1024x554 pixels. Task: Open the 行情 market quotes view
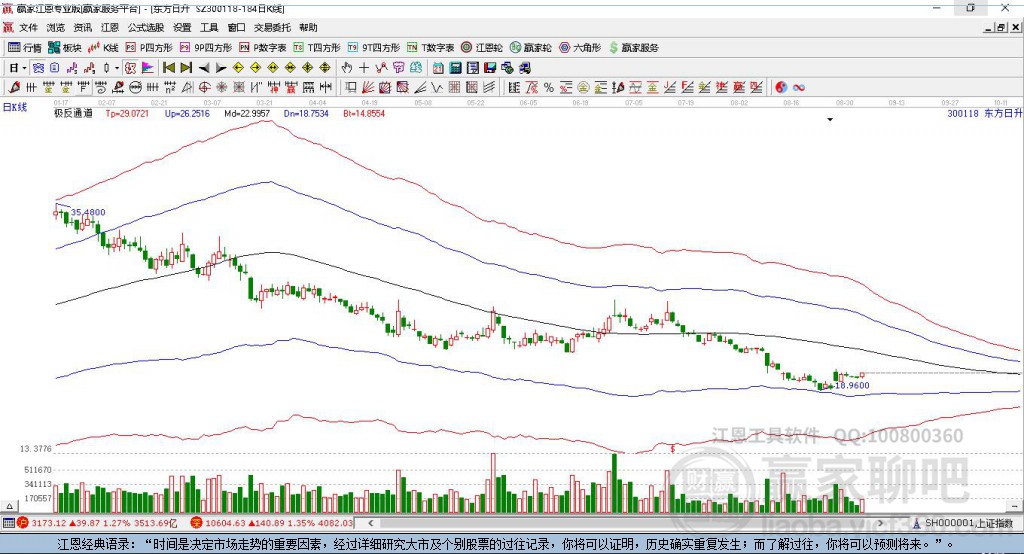click(24, 48)
